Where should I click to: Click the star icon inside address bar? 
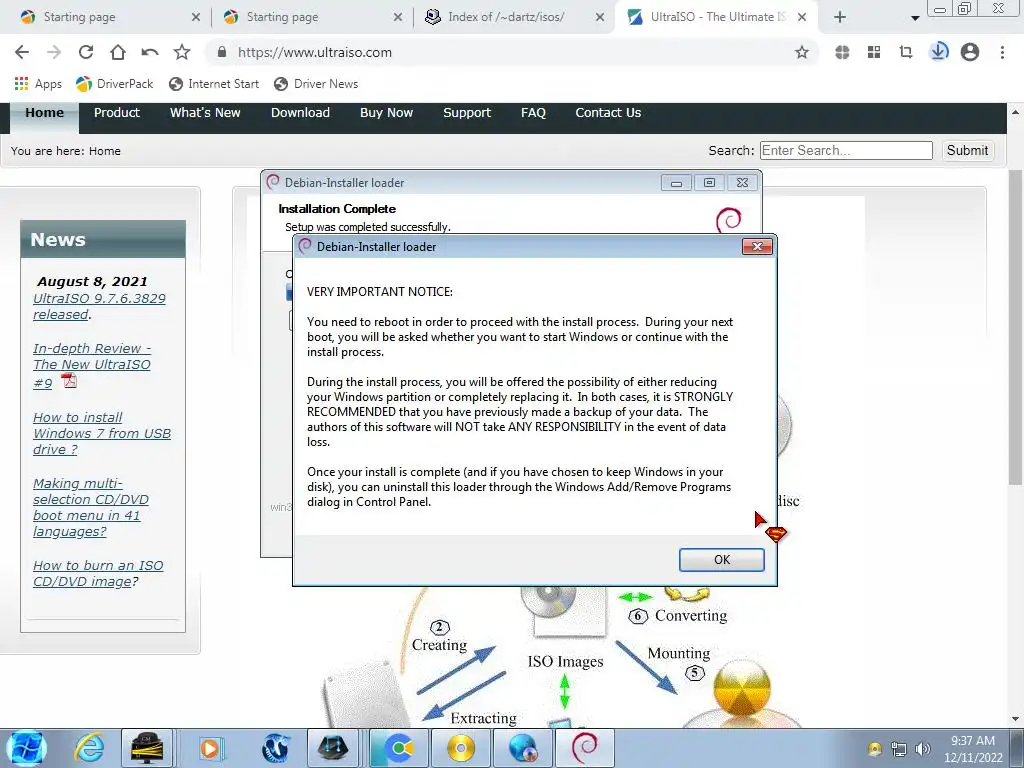click(x=802, y=52)
